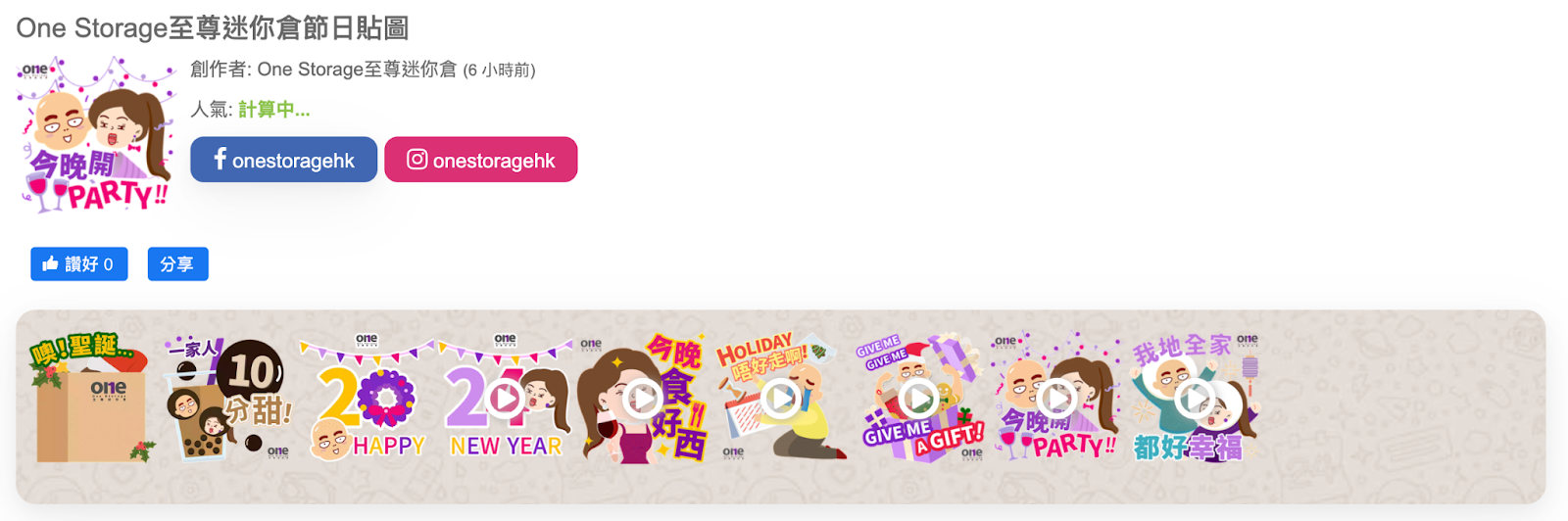The width and height of the screenshot is (1568, 521).
Task: Play the GIVE ME A GIFT sticker
Action: click(x=918, y=398)
